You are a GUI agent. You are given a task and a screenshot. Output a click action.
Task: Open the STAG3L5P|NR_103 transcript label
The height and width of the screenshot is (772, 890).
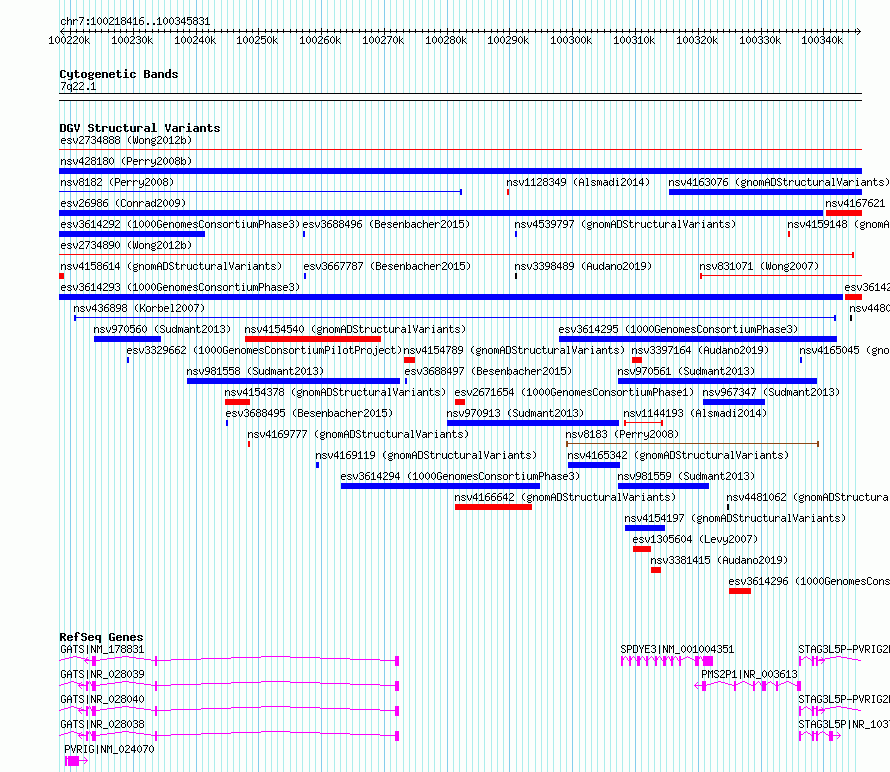[844, 724]
